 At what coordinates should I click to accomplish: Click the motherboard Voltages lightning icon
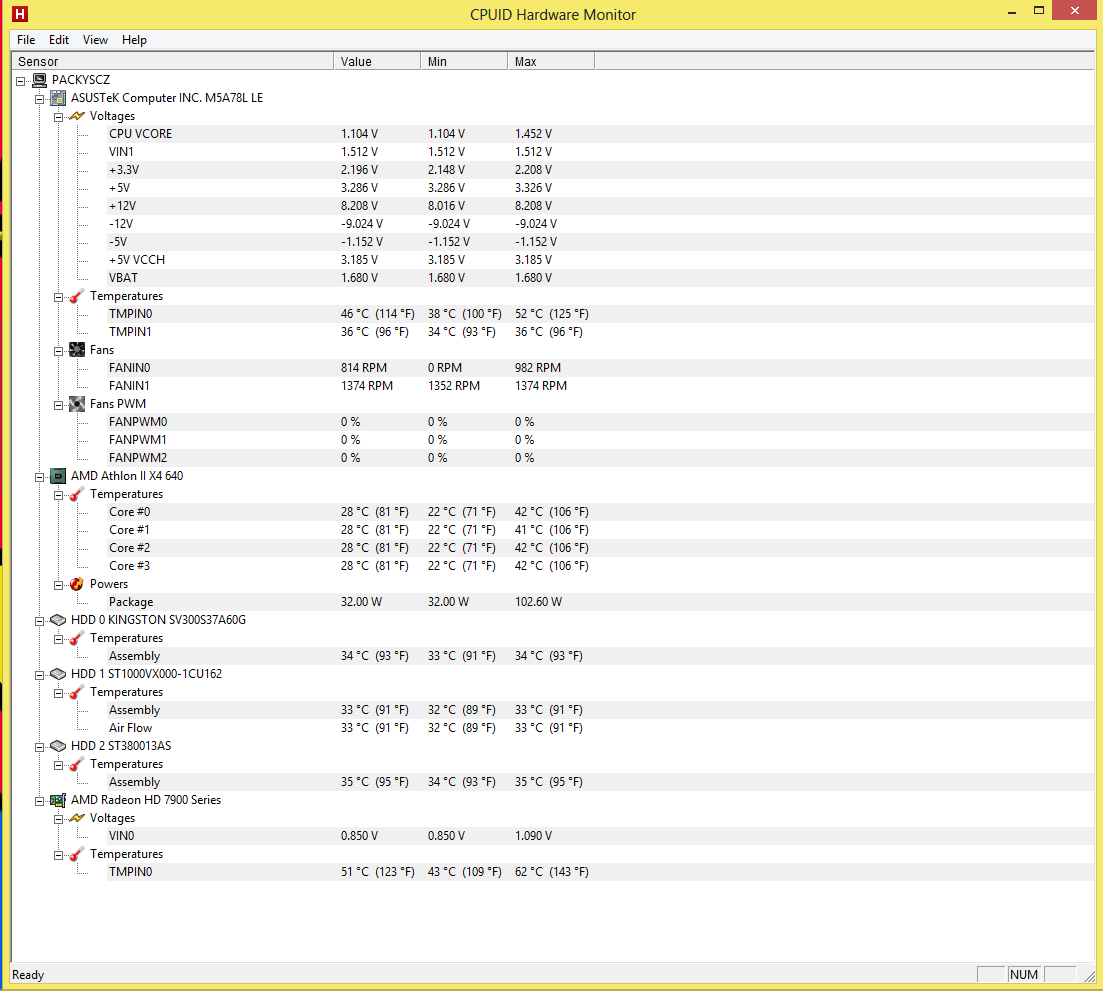click(x=77, y=116)
